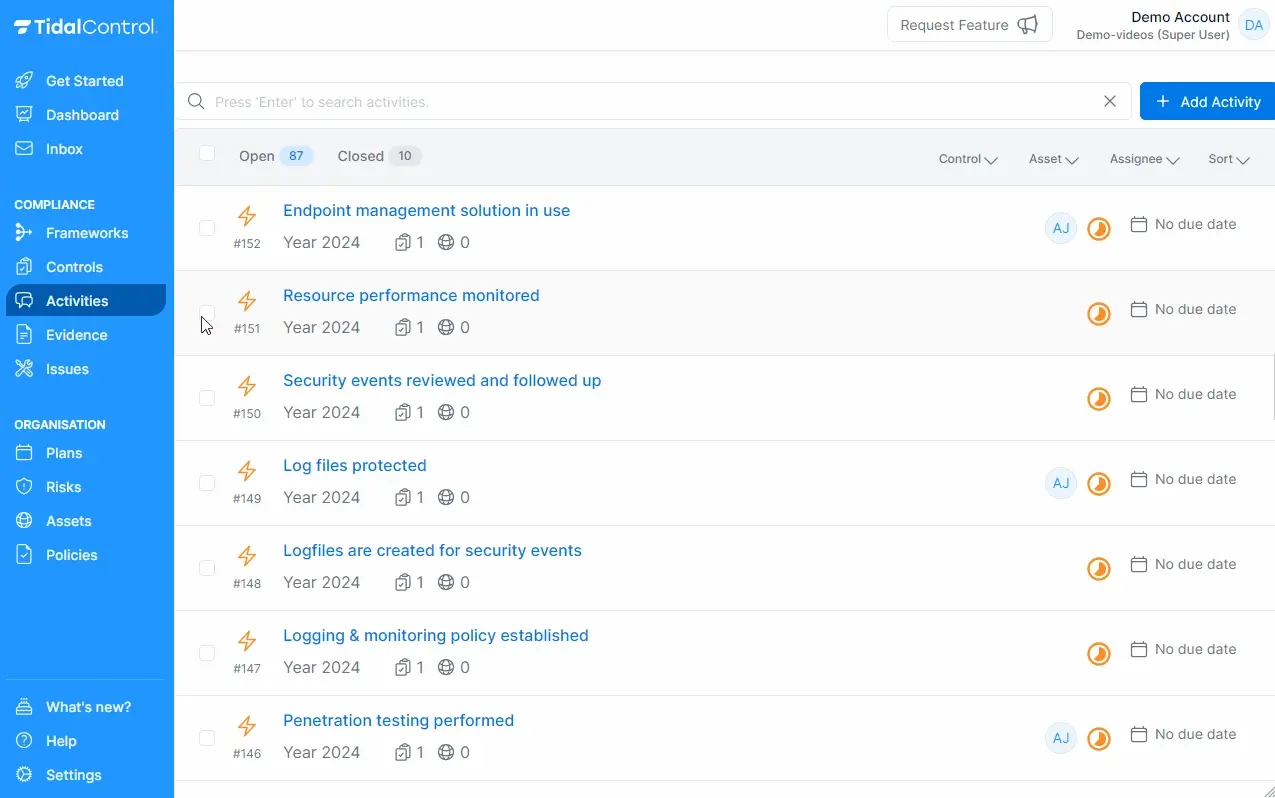Image resolution: width=1275 pixels, height=798 pixels.
Task: Switch to the Open activities tab
Action: click(276, 156)
